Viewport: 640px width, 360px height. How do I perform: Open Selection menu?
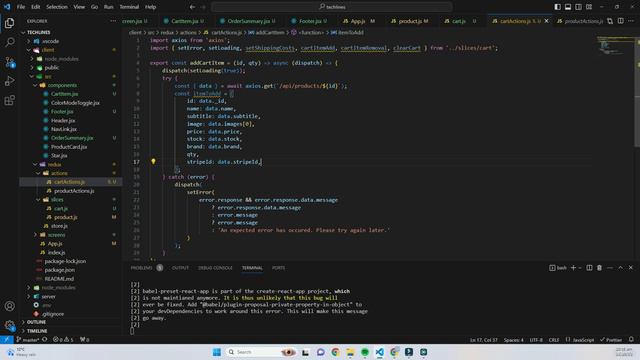57,7
